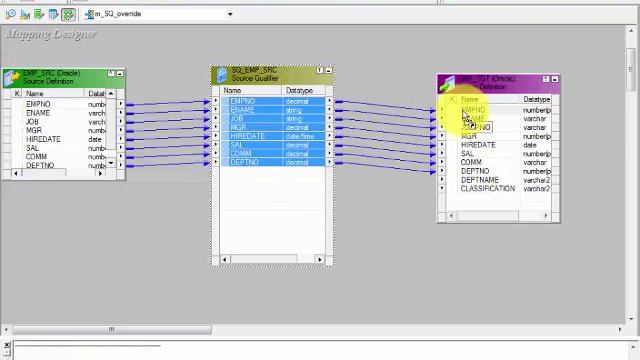Click the help icon on target definition box
The image size is (640, 360).
[546, 79]
